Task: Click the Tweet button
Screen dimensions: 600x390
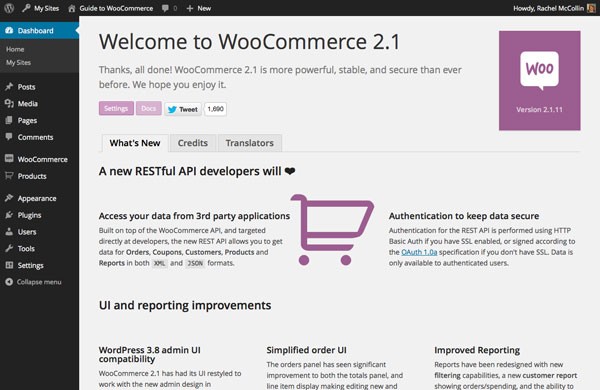Action: click(x=183, y=109)
